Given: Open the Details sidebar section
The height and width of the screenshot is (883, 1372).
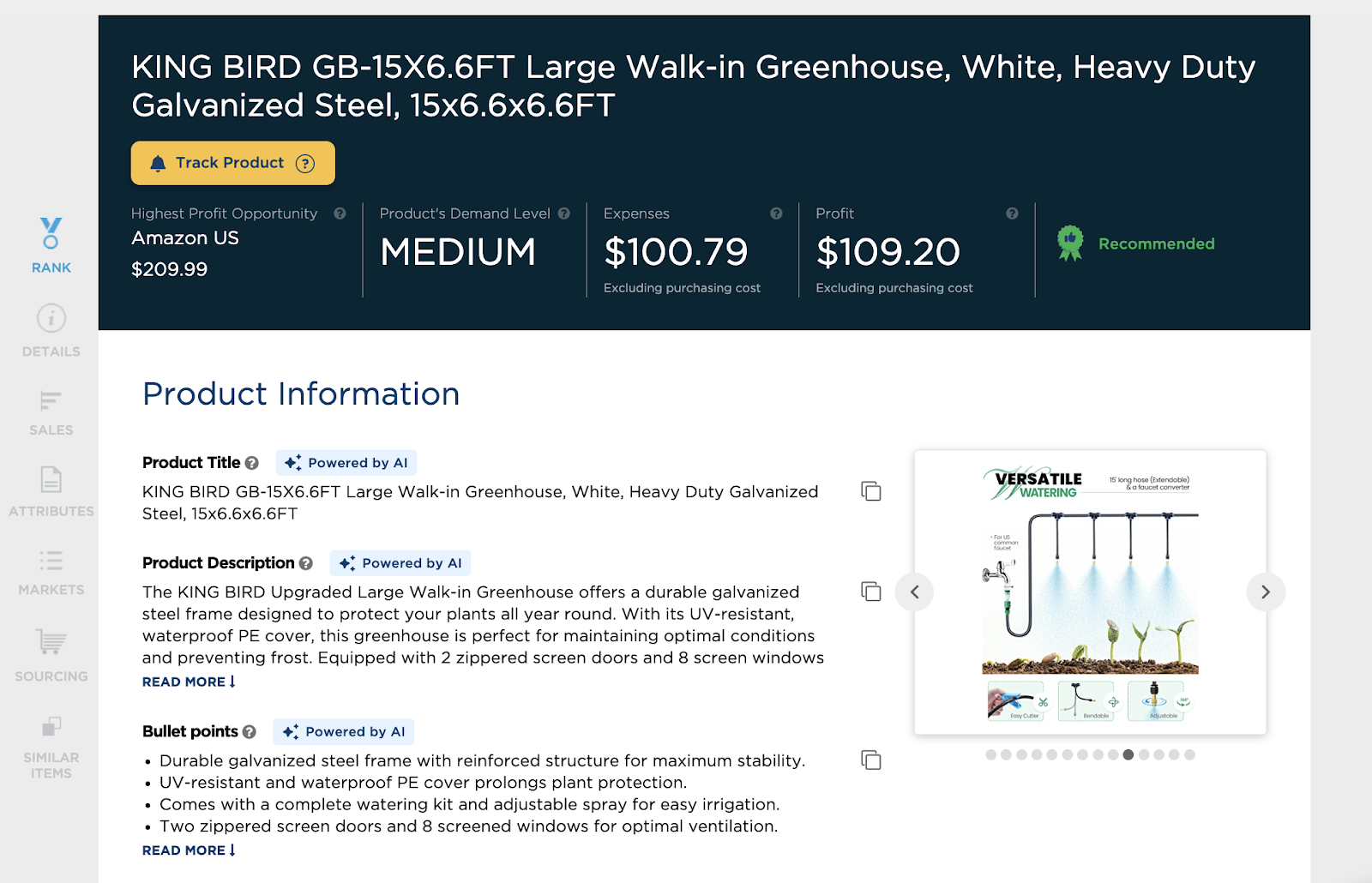Looking at the screenshot, I should tap(51, 331).
